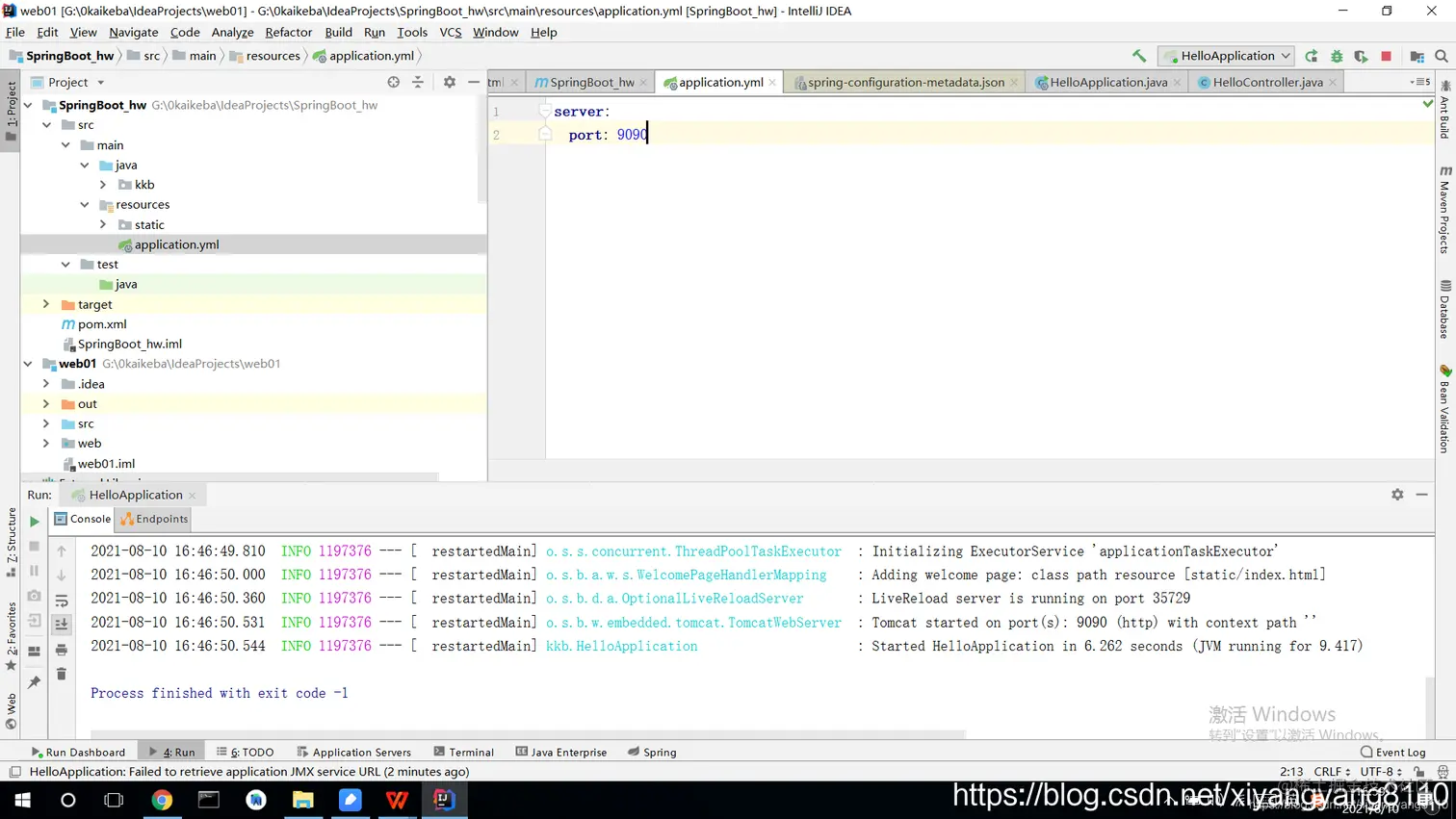Select pom.xml in the project tree
The width and height of the screenshot is (1456, 819).
(x=102, y=324)
